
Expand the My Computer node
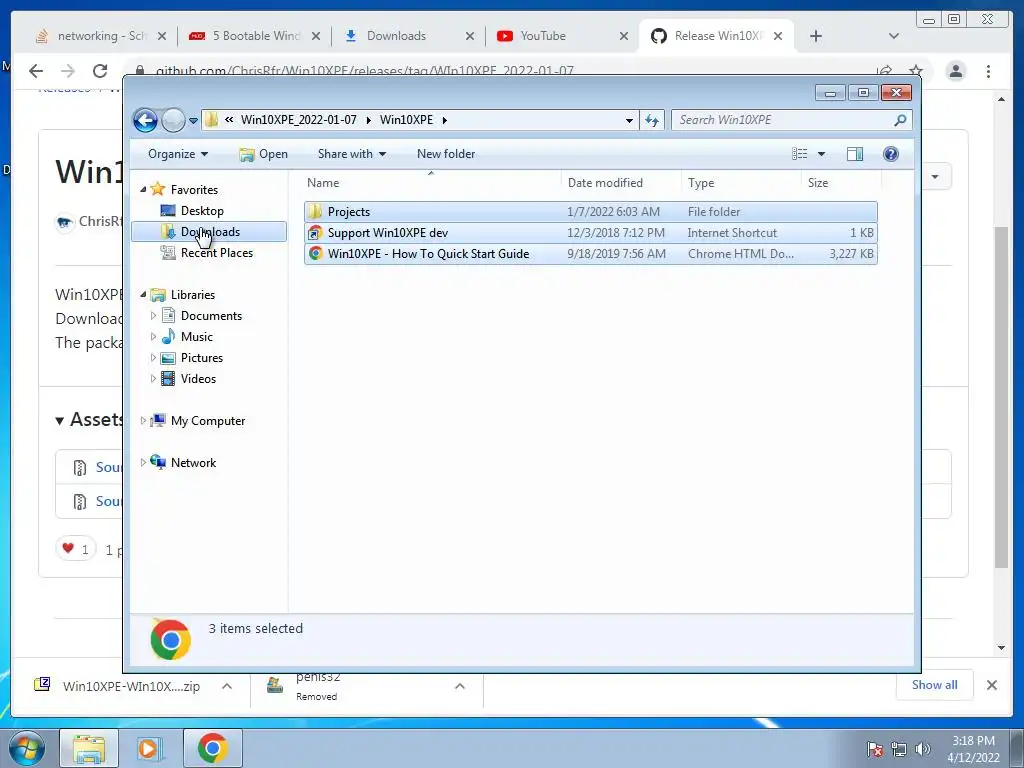(144, 421)
